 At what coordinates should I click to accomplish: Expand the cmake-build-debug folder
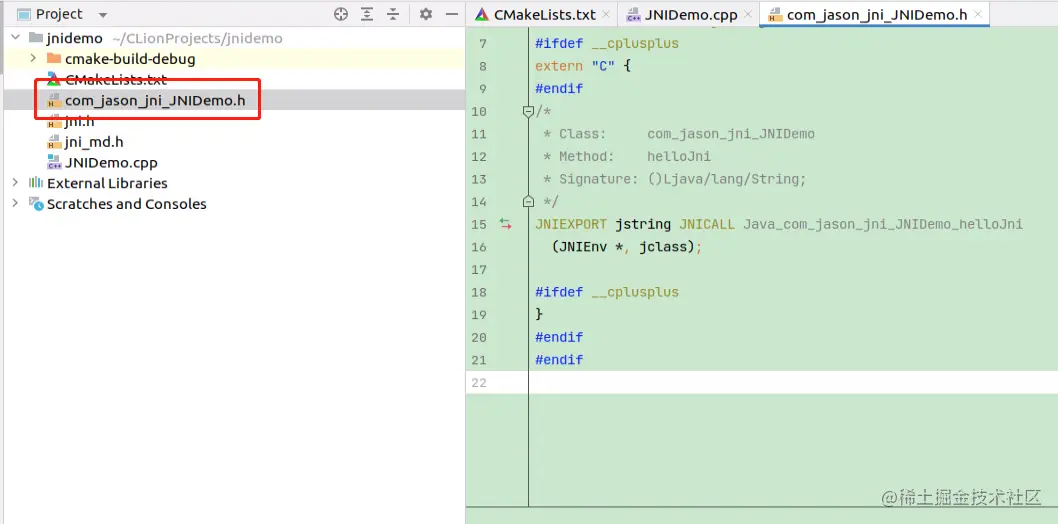(x=32, y=59)
